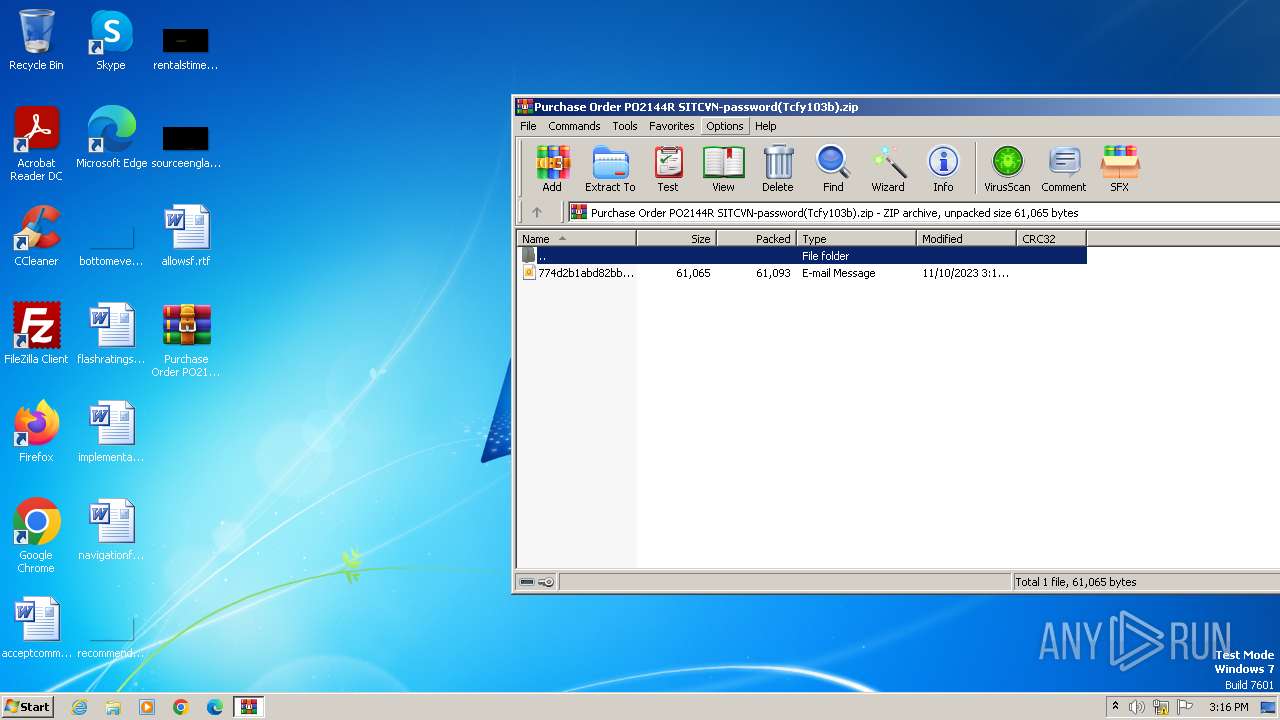Sort by the Size column header
Image resolution: width=1280 pixels, height=720 pixels.
click(676, 238)
